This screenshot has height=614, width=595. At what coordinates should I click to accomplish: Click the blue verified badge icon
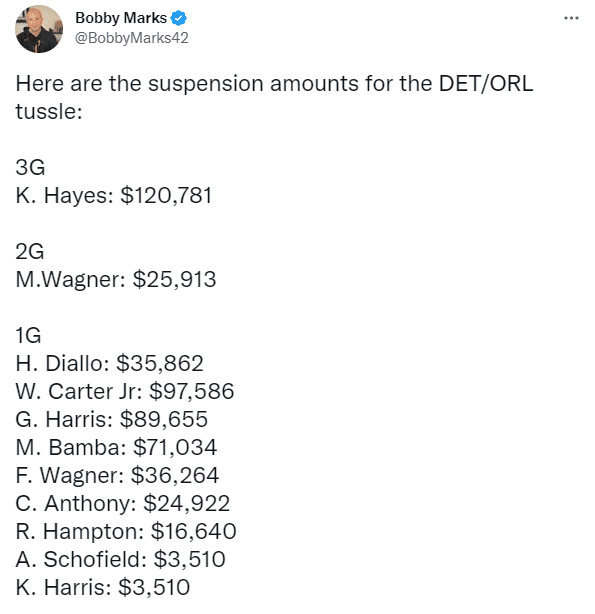tap(179, 18)
